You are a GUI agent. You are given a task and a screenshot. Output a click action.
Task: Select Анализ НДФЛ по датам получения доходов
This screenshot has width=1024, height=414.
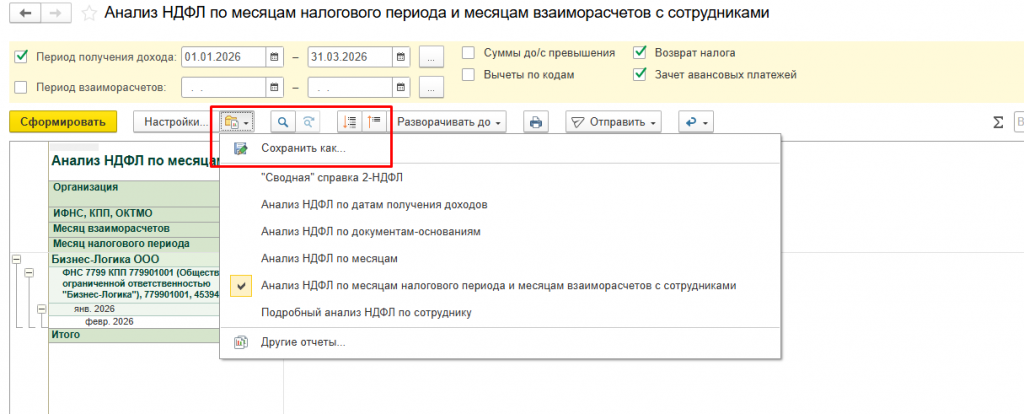click(x=500, y=204)
